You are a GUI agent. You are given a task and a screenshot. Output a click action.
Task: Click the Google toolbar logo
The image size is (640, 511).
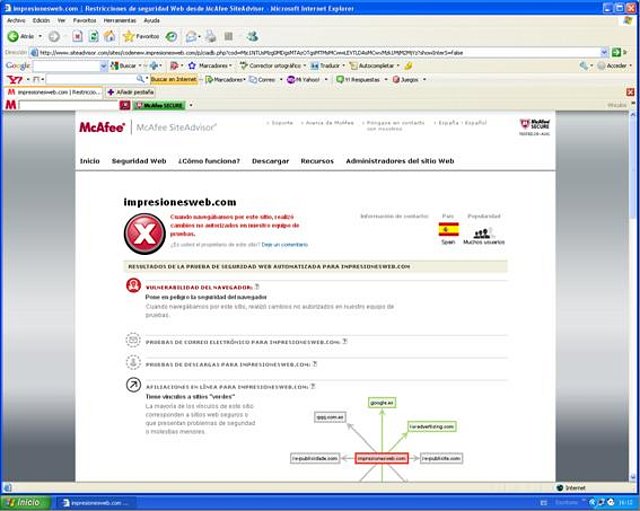[x=18, y=66]
